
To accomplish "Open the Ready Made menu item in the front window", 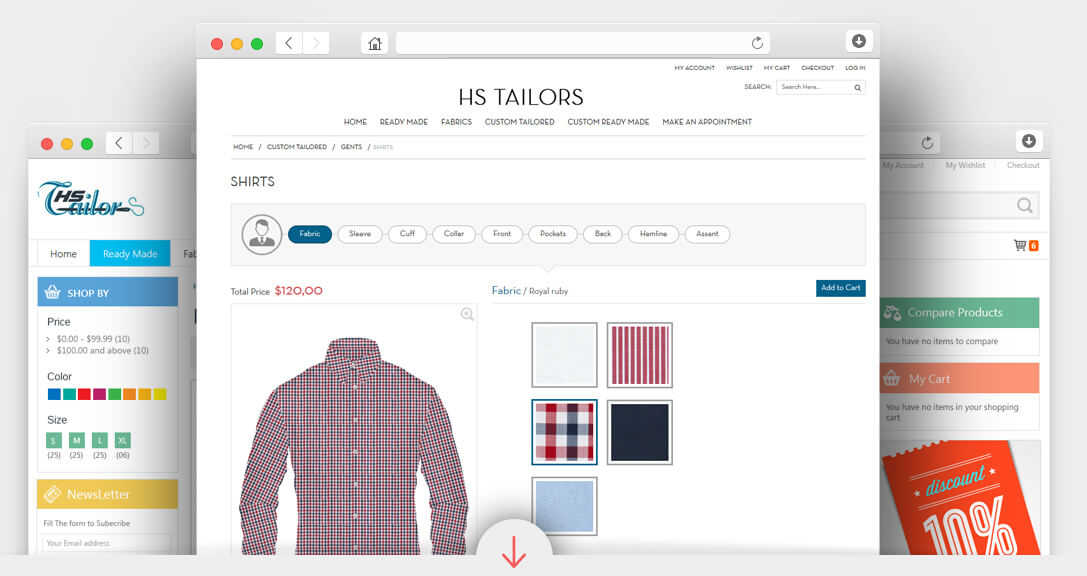I will click(x=403, y=122).
